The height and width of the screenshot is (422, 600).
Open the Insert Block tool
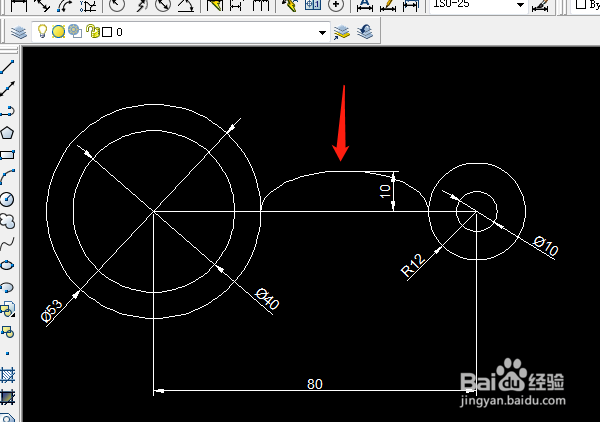pyautogui.click(x=7, y=309)
